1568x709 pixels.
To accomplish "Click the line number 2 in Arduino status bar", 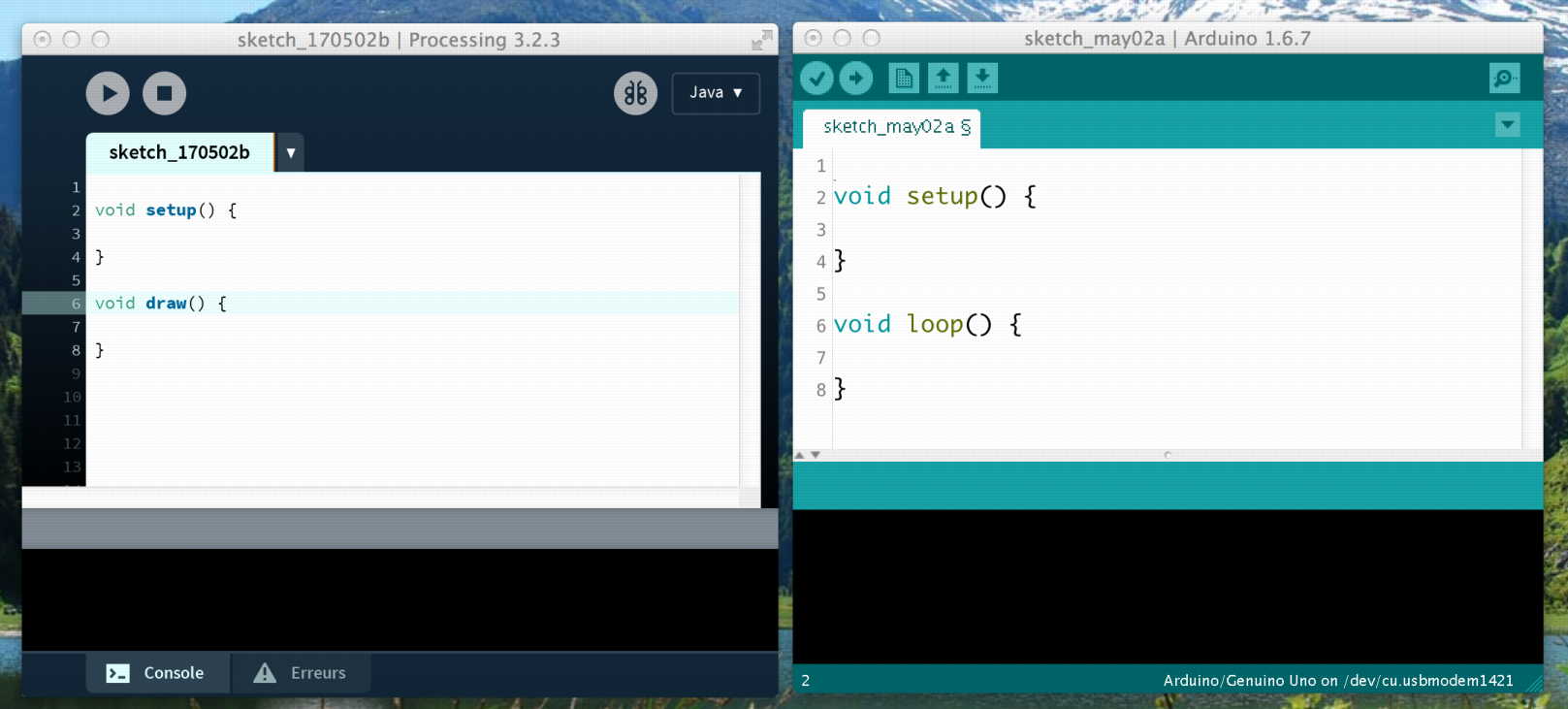I will coord(806,681).
